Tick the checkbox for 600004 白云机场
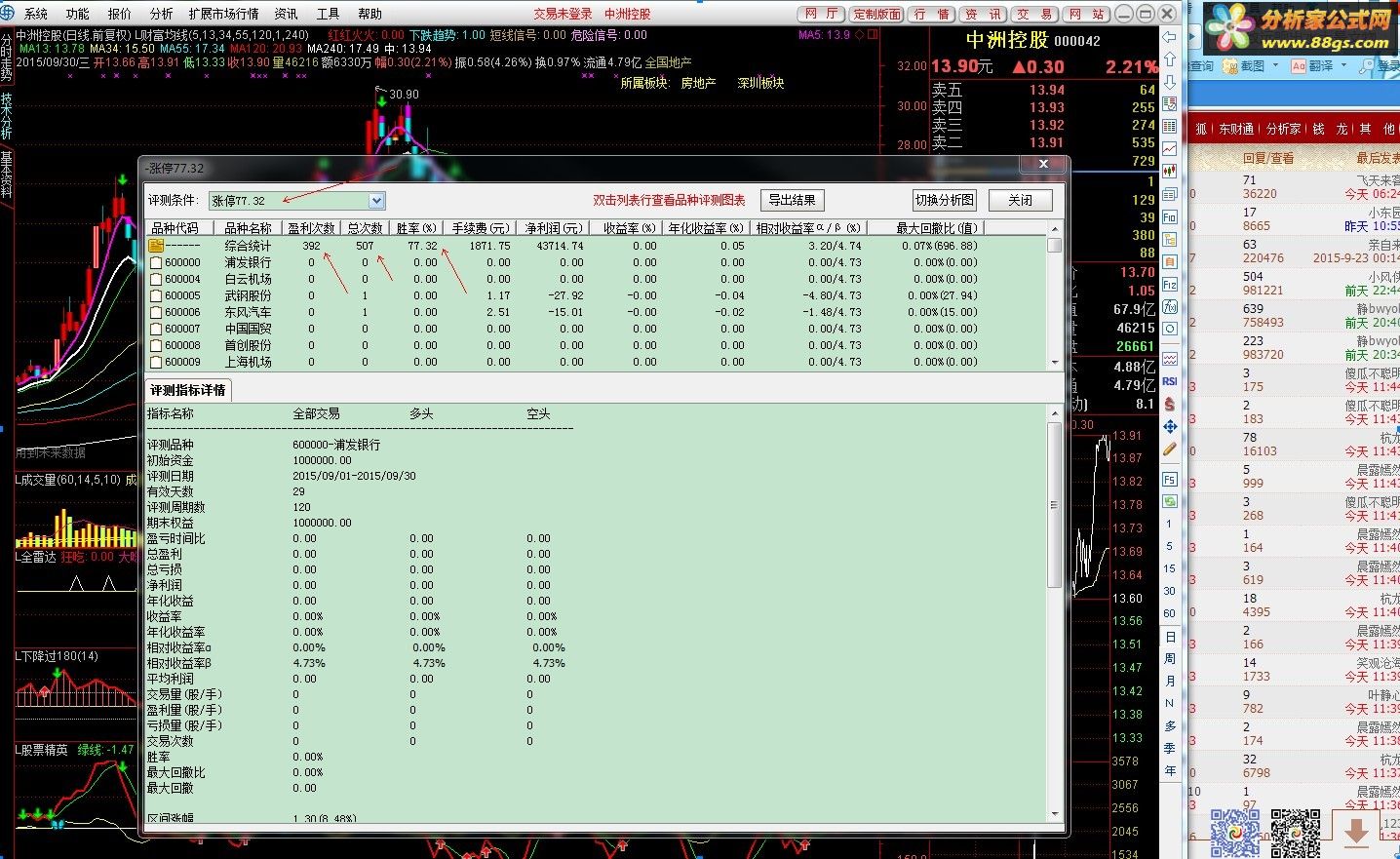Image resolution: width=1400 pixels, height=859 pixels. [156, 279]
